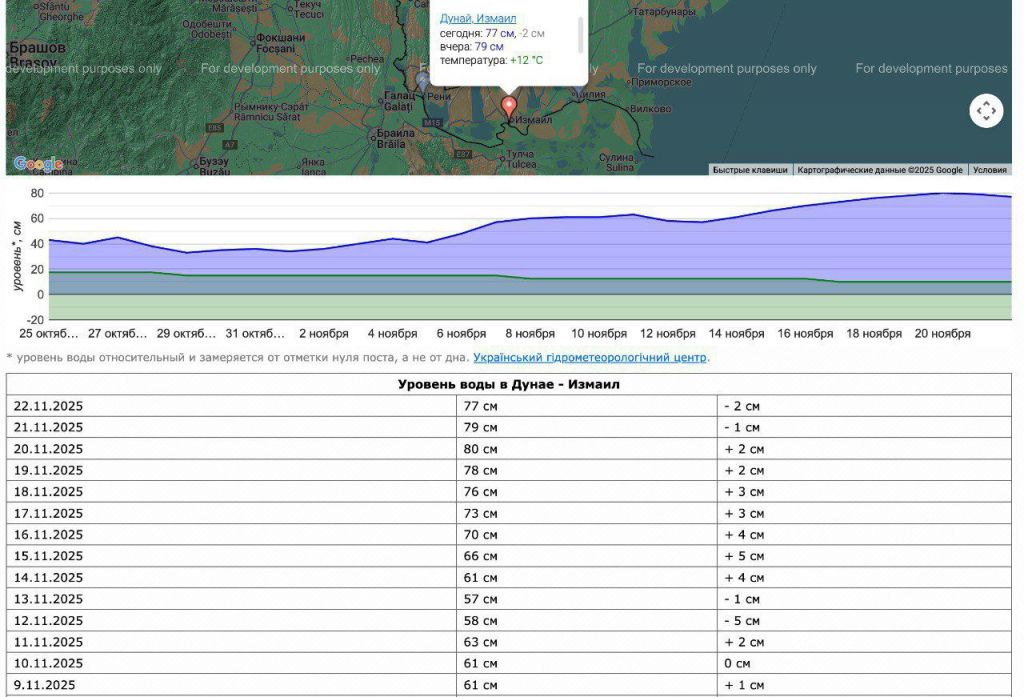Image resolution: width=1024 pixels, height=697 pixels.
Task: Click the - 5 см change on 12.11.2025
Action: tap(744, 621)
